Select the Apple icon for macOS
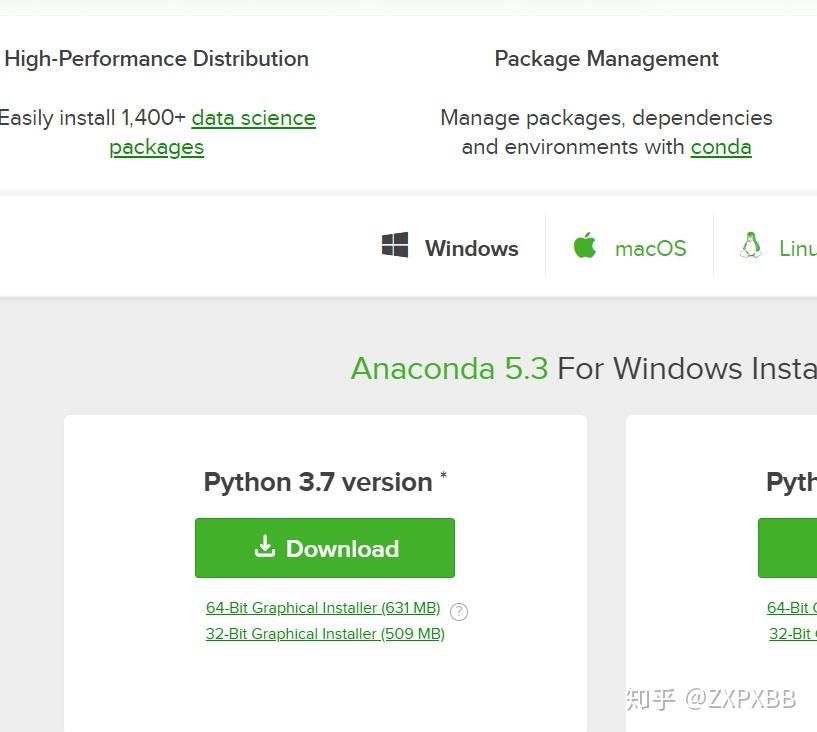This screenshot has height=732, width=817. [x=583, y=245]
